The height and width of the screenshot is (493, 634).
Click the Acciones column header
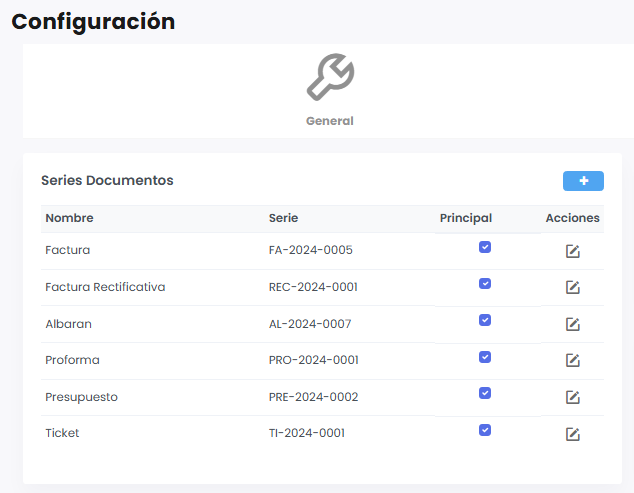pos(573,218)
